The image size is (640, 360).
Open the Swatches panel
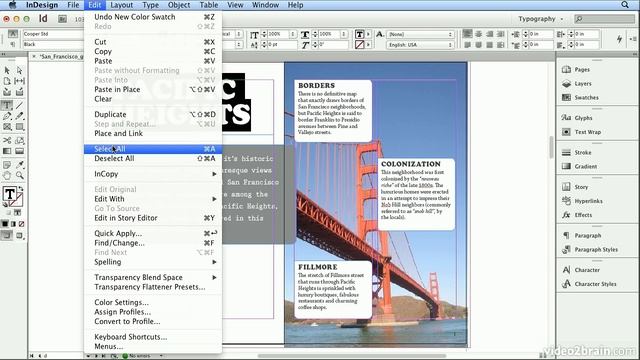tap(587, 97)
